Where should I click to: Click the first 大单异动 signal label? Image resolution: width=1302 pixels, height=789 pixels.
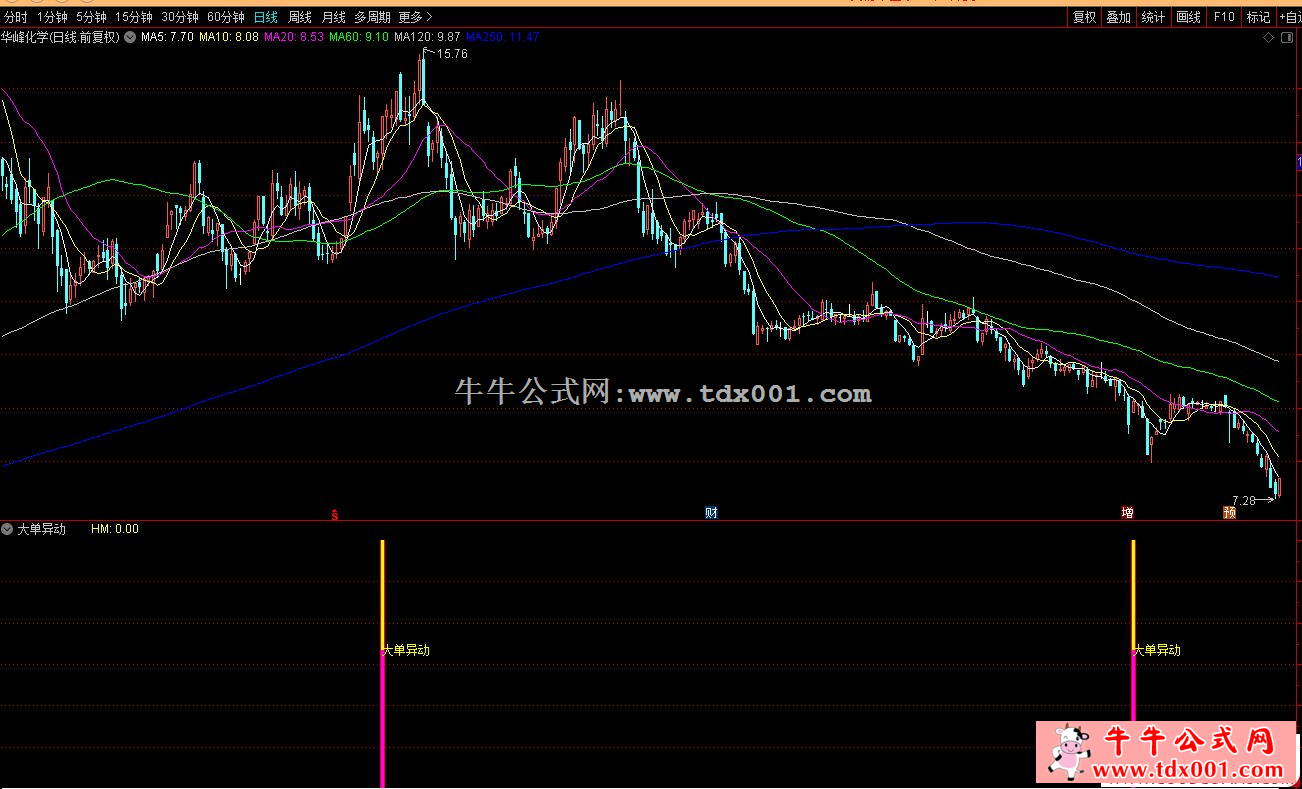[407, 650]
